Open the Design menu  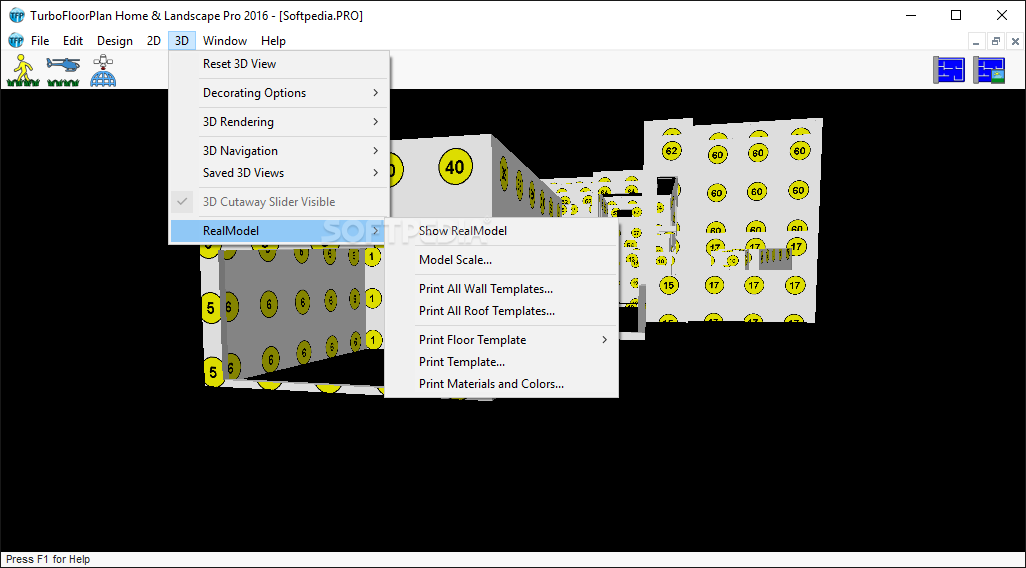click(115, 41)
